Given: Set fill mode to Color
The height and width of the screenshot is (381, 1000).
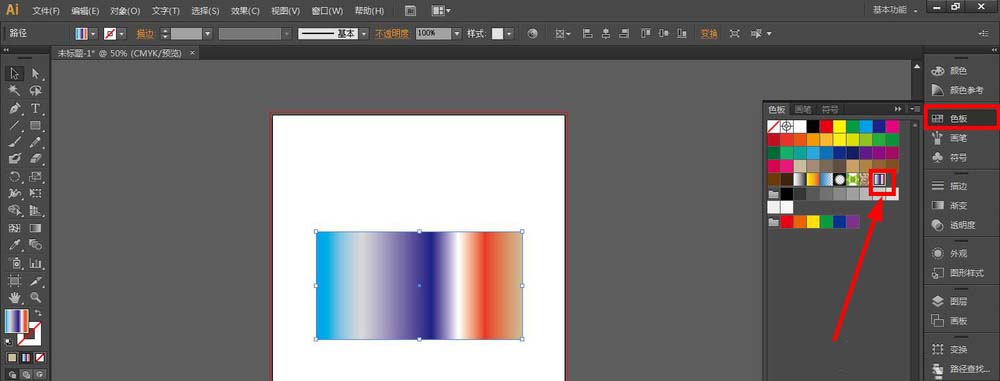Looking at the screenshot, I should coord(12,357).
